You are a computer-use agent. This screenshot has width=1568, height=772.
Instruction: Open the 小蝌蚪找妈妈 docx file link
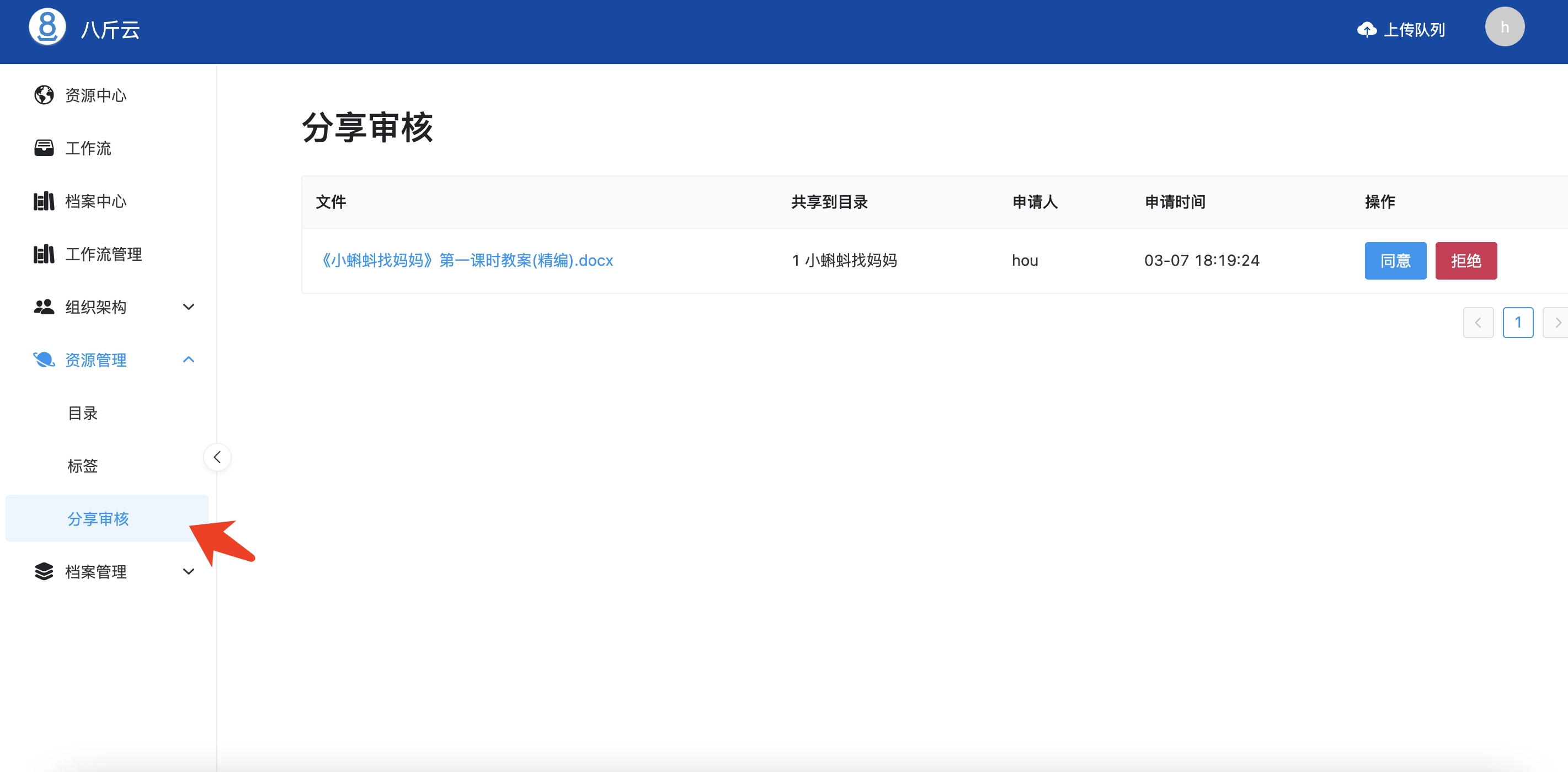tap(467, 260)
